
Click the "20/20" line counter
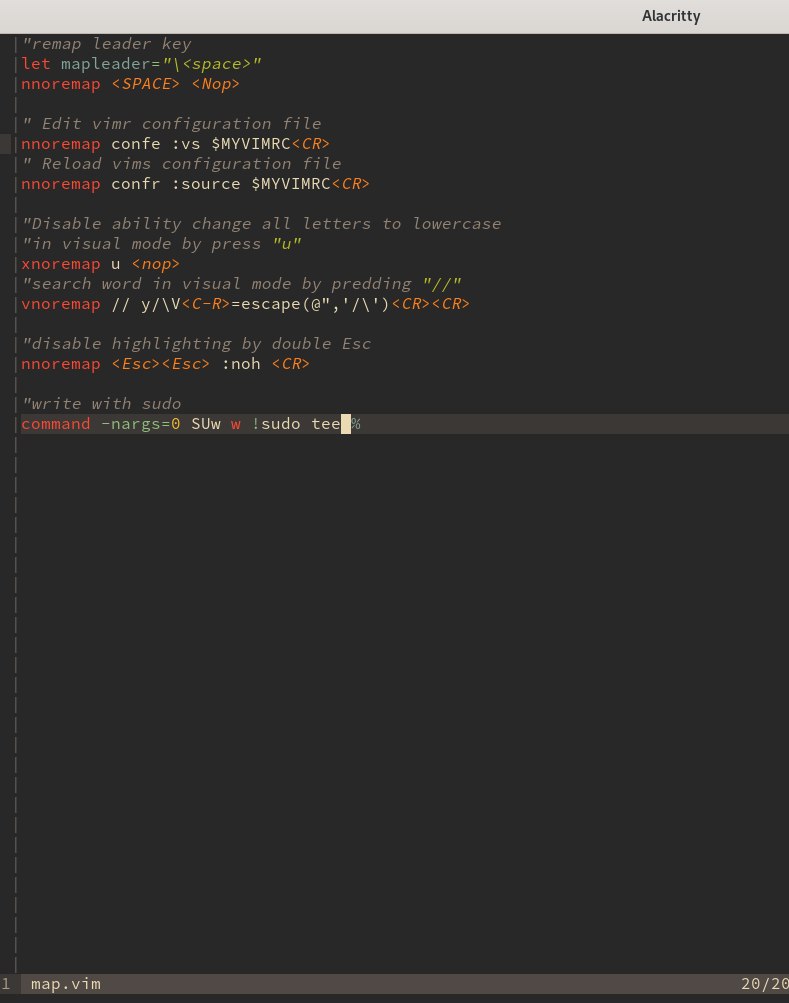(765, 984)
